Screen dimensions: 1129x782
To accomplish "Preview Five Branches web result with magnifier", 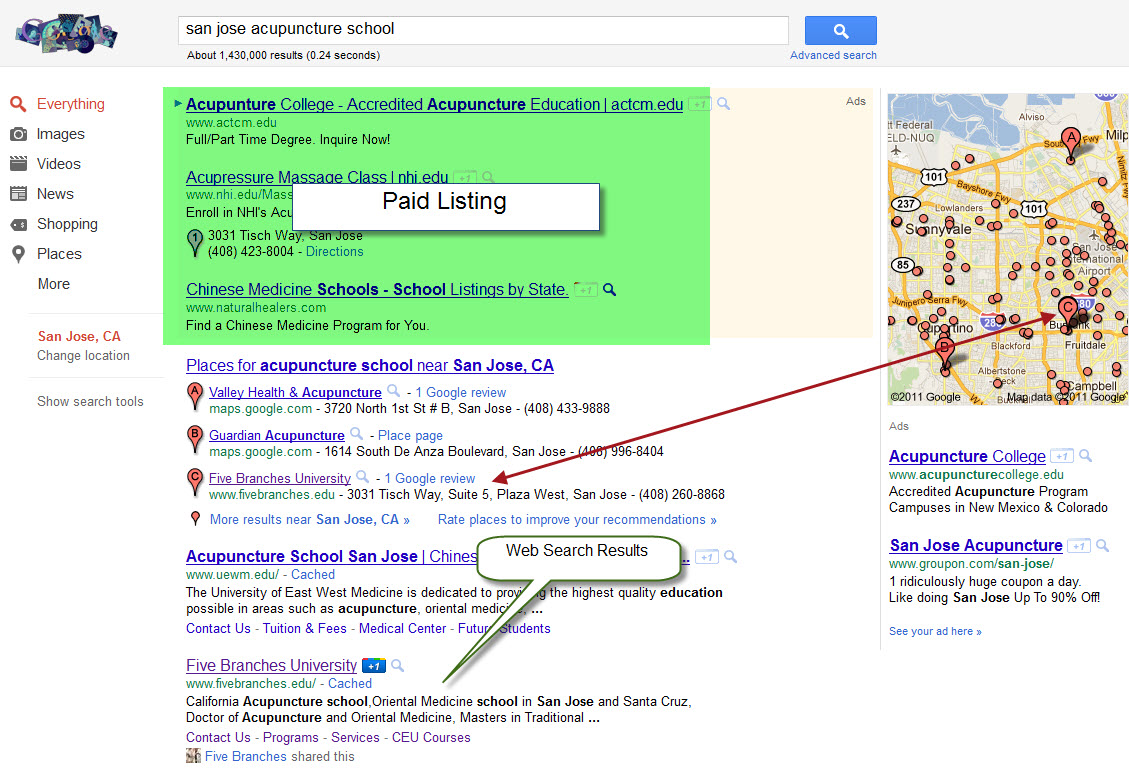I will click(397, 665).
